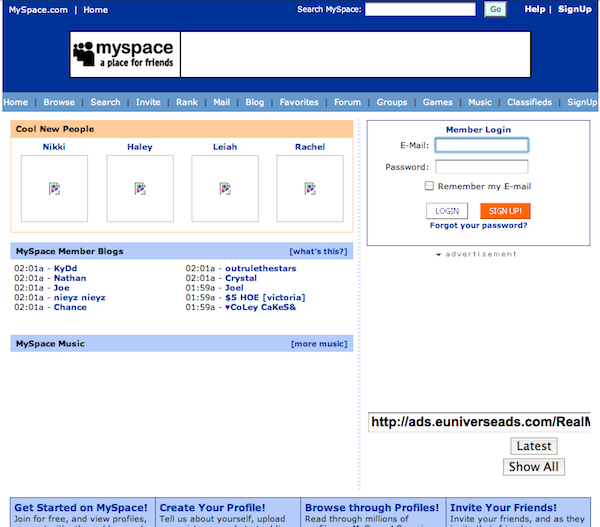Image resolution: width=600 pixels, height=527 pixels.
Task: Open Crystal's blog entry
Action: pos(241,278)
